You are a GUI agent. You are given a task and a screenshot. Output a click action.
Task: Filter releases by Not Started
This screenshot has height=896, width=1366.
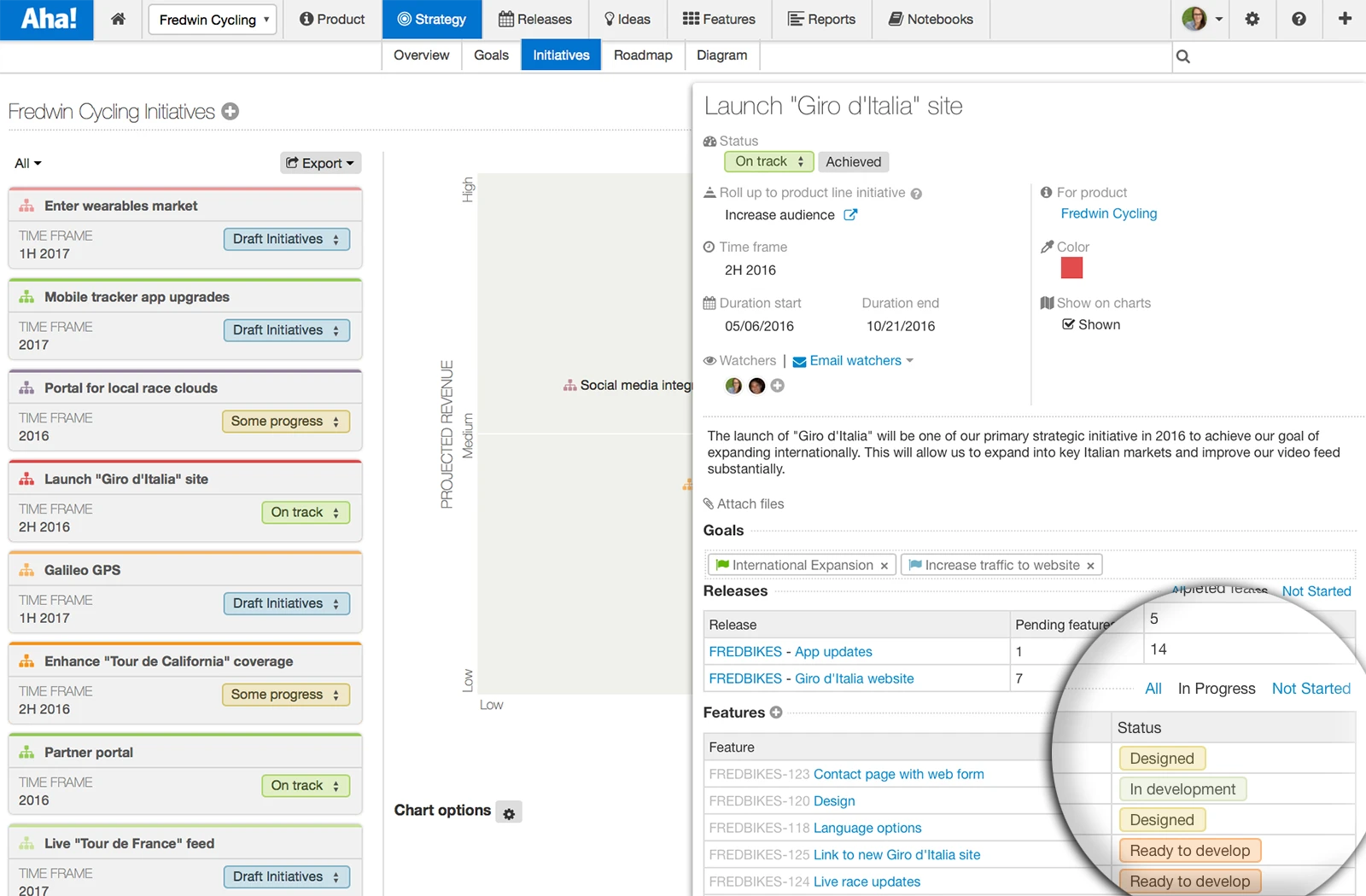1316,591
